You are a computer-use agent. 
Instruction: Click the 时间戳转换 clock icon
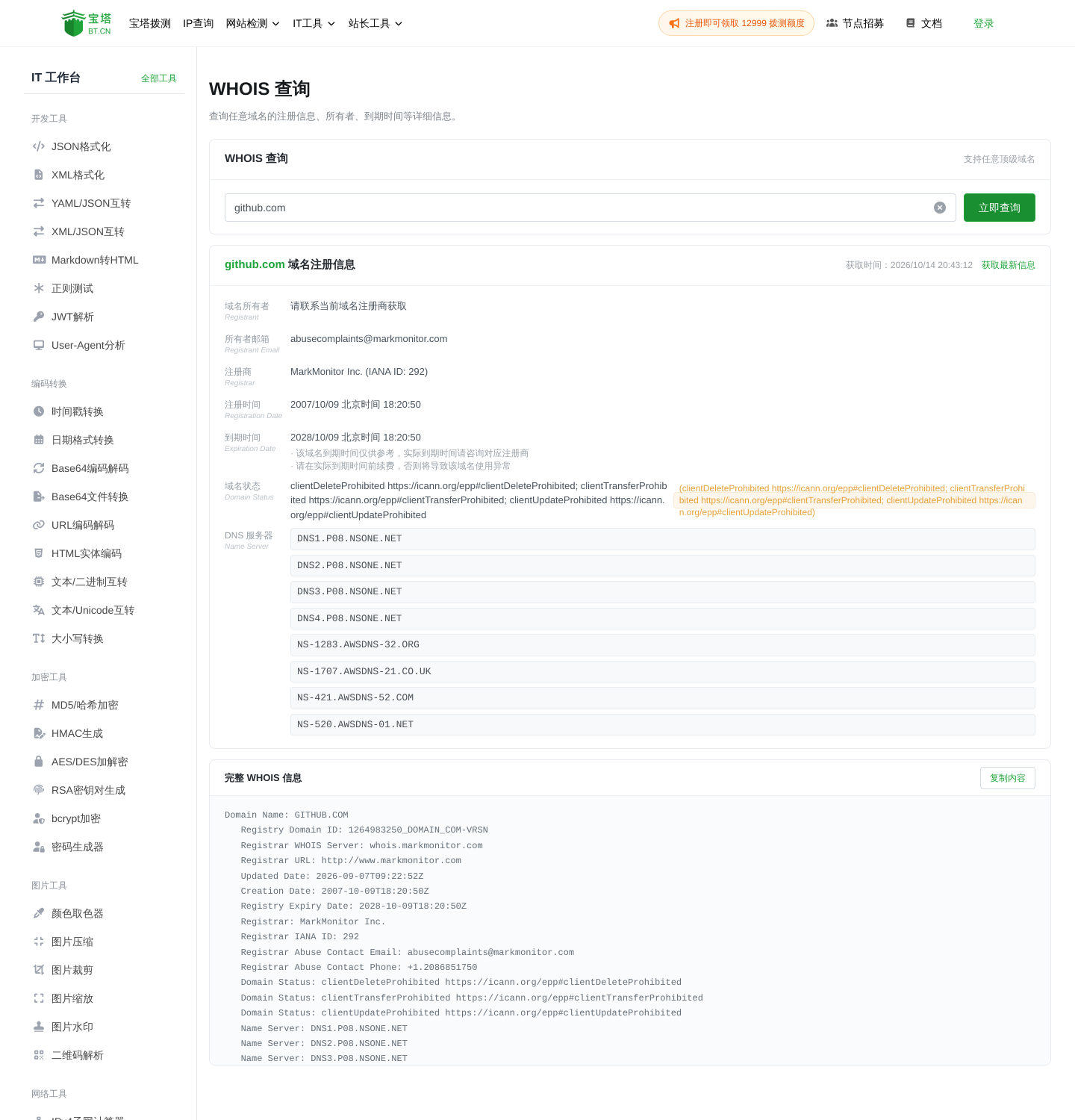pyautogui.click(x=39, y=411)
